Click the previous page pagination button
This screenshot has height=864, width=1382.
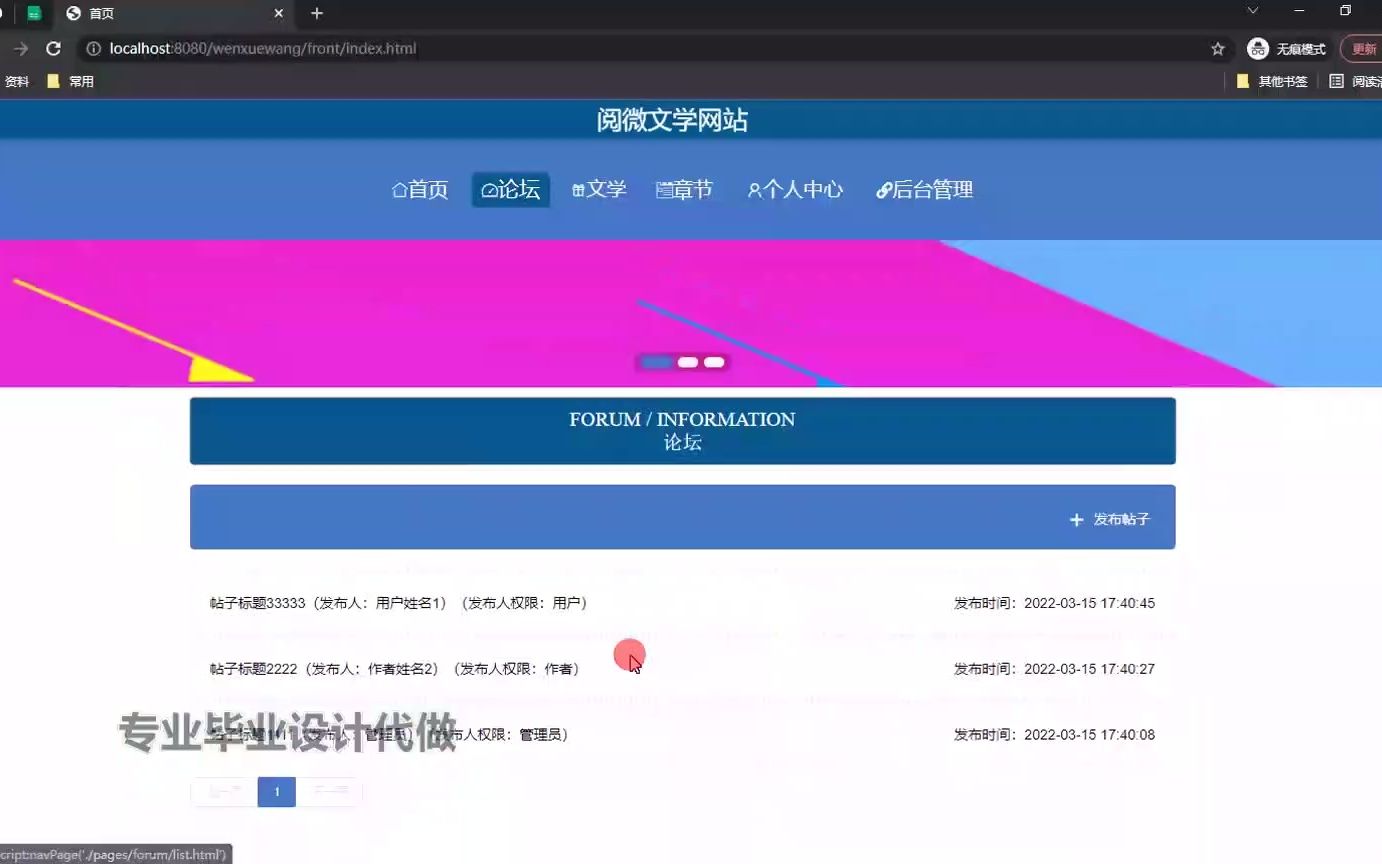(224, 792)
